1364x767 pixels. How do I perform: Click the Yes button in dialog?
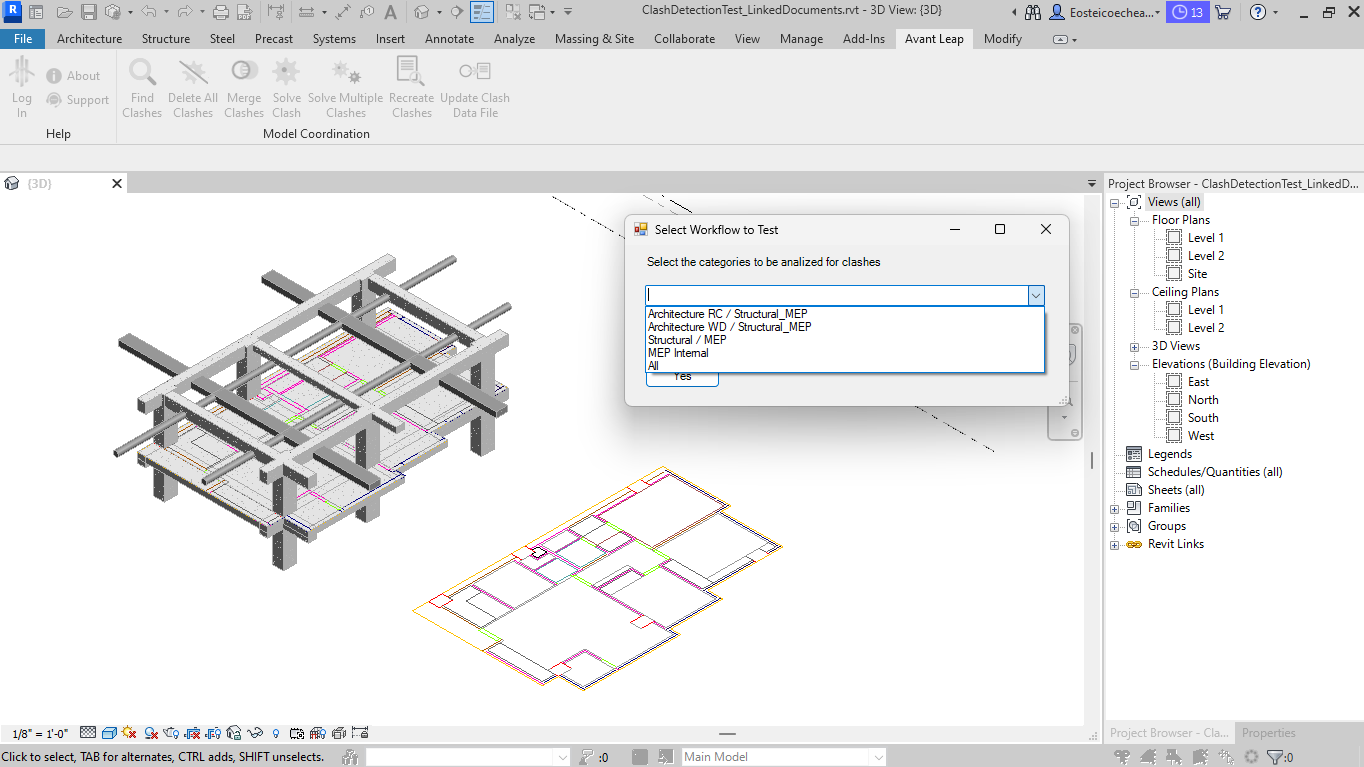pyautogui.click(x=682, y=377)
